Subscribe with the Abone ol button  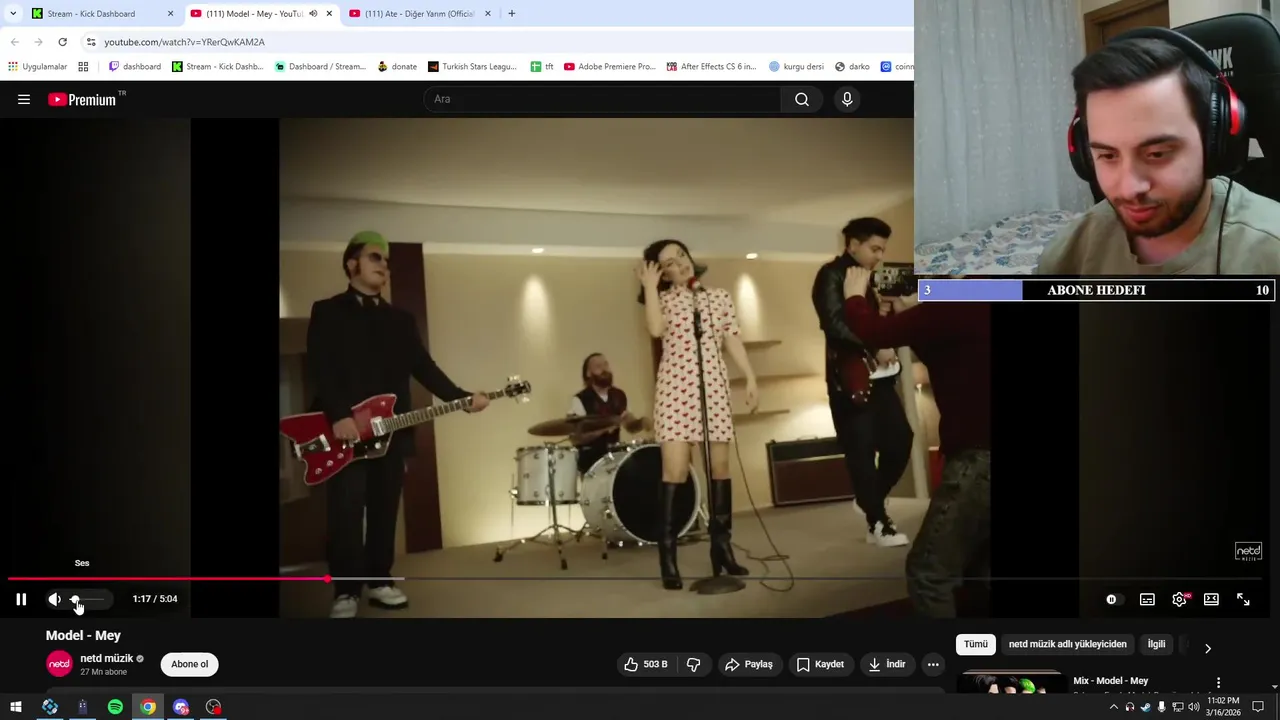(x=190, y=664)
